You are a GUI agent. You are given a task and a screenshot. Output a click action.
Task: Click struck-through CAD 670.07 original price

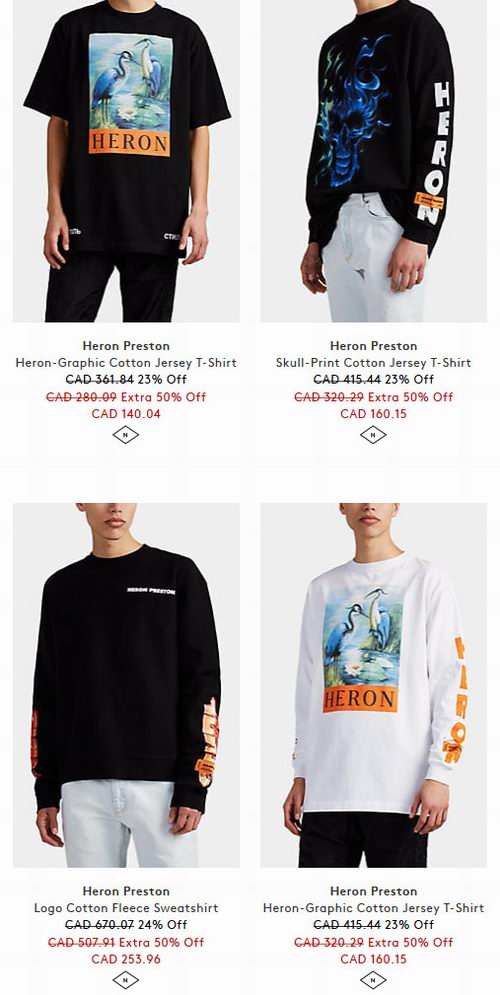tap(100, 925)
